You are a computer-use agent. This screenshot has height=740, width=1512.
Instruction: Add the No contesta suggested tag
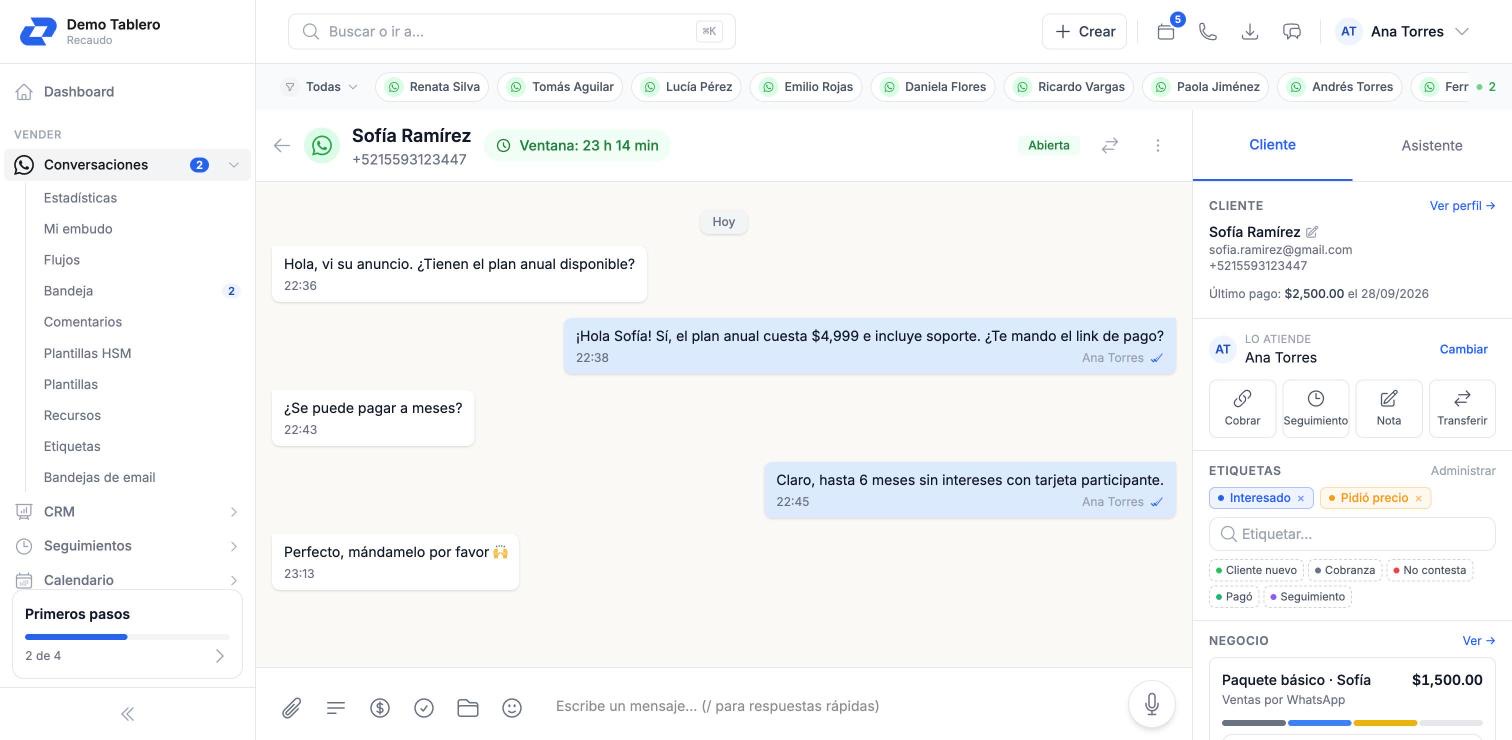pyautogui.click(x=1430, y=570)
